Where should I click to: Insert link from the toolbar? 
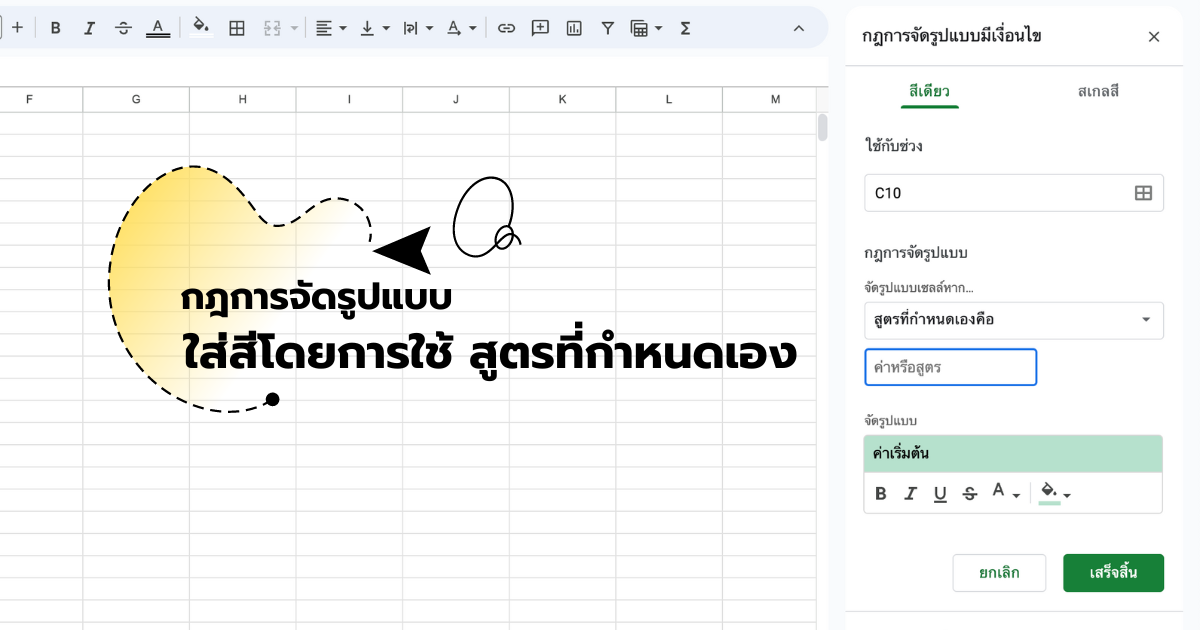[506, 28]
